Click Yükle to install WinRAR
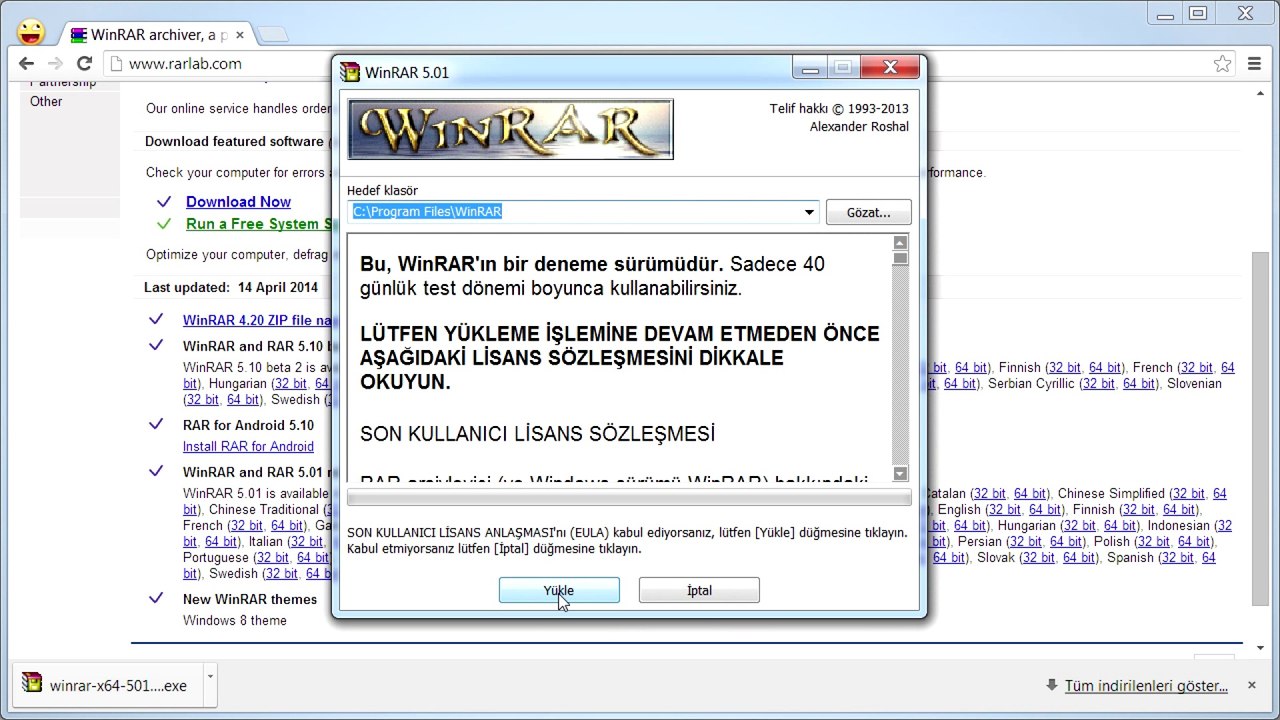 559,590
